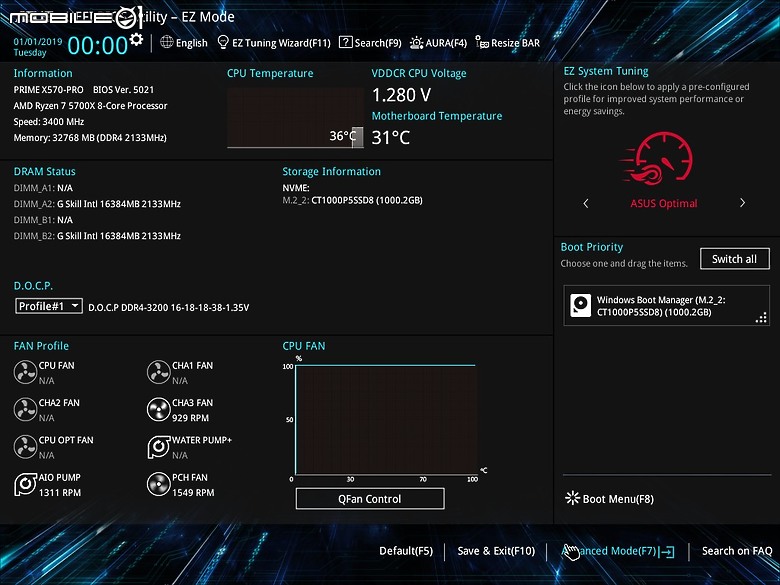Open the Search(F9) question mark icon
780x585 pixels.
346,42
